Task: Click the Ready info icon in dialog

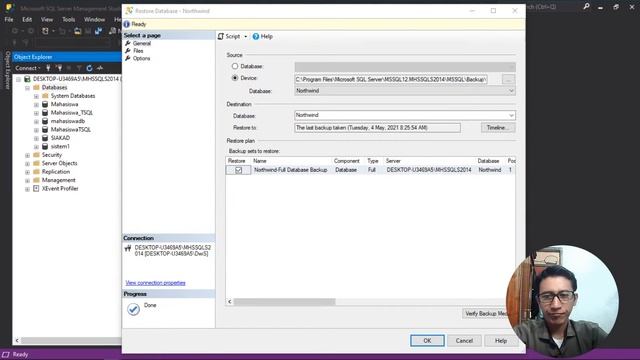Action: coord(127,24)
